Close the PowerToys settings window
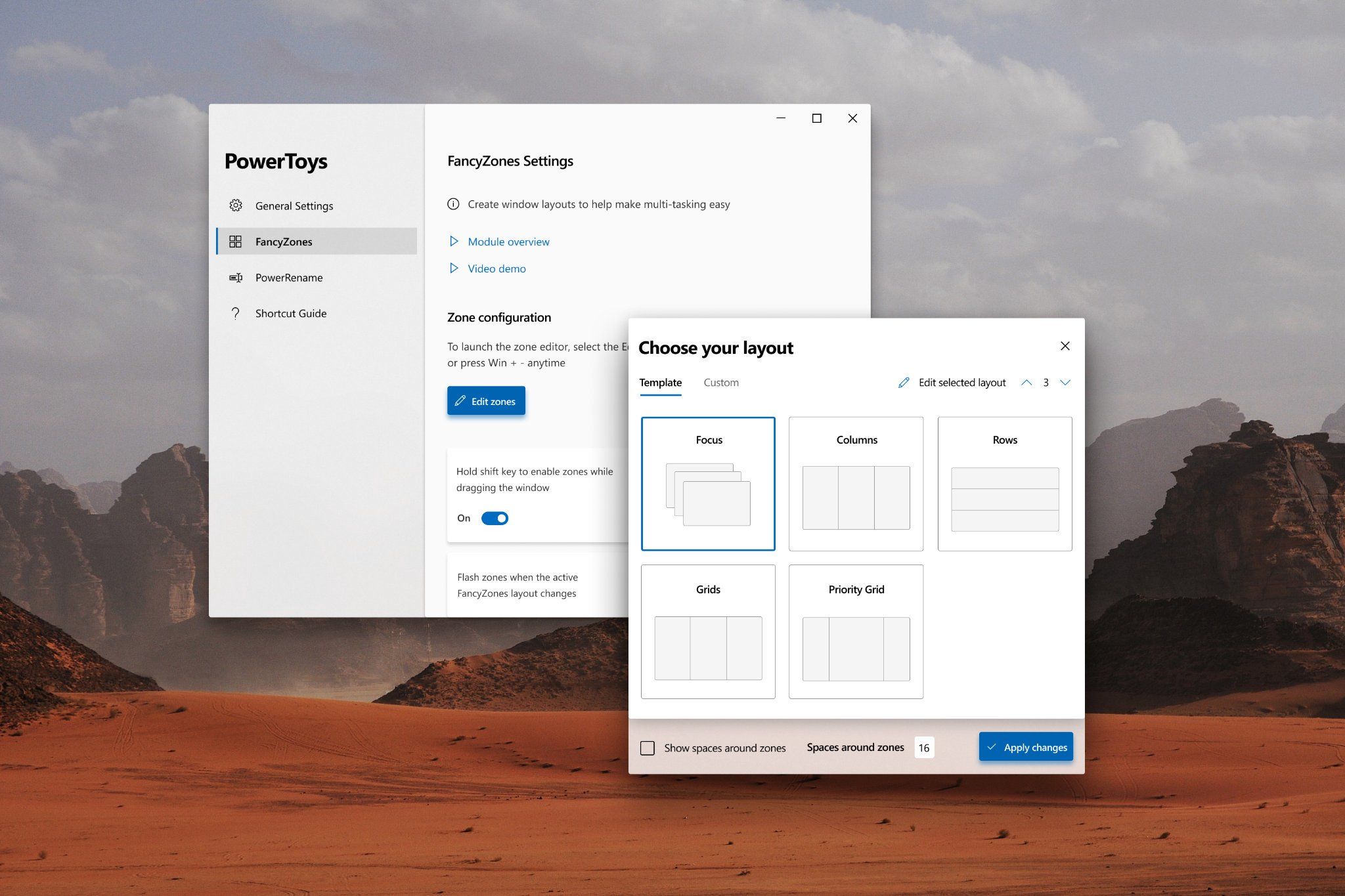This screenshot has height=896, width=1345. coord(852,118)
